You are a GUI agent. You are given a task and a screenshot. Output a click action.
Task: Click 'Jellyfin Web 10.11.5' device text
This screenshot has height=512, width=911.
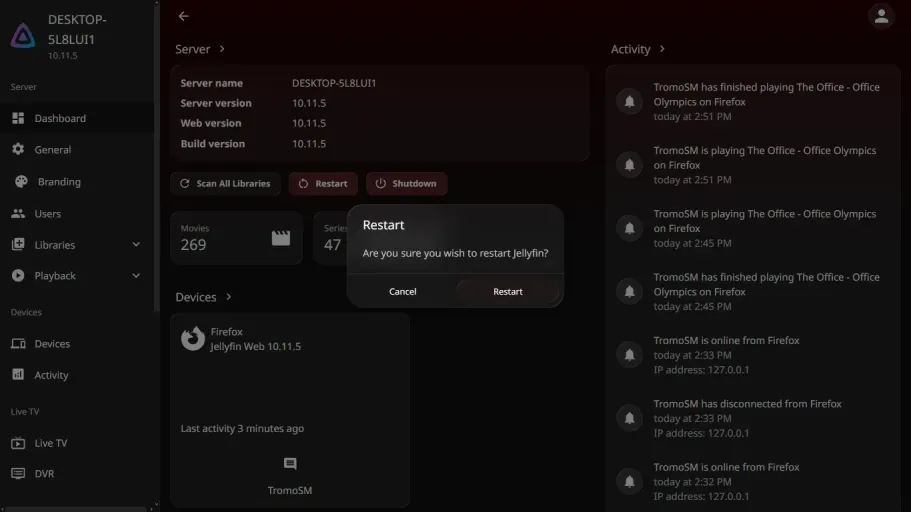click(x=256, y=346)
